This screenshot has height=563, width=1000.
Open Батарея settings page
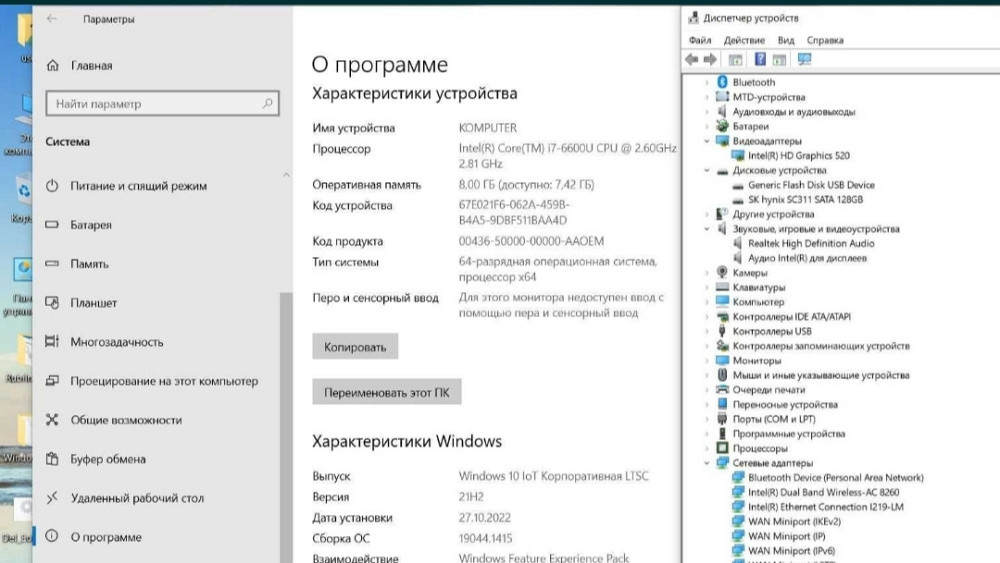(91, 225)
